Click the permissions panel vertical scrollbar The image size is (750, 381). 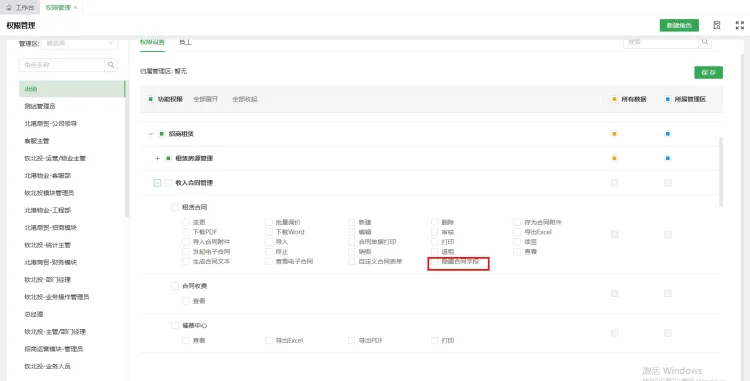click(x=721, y=171)
